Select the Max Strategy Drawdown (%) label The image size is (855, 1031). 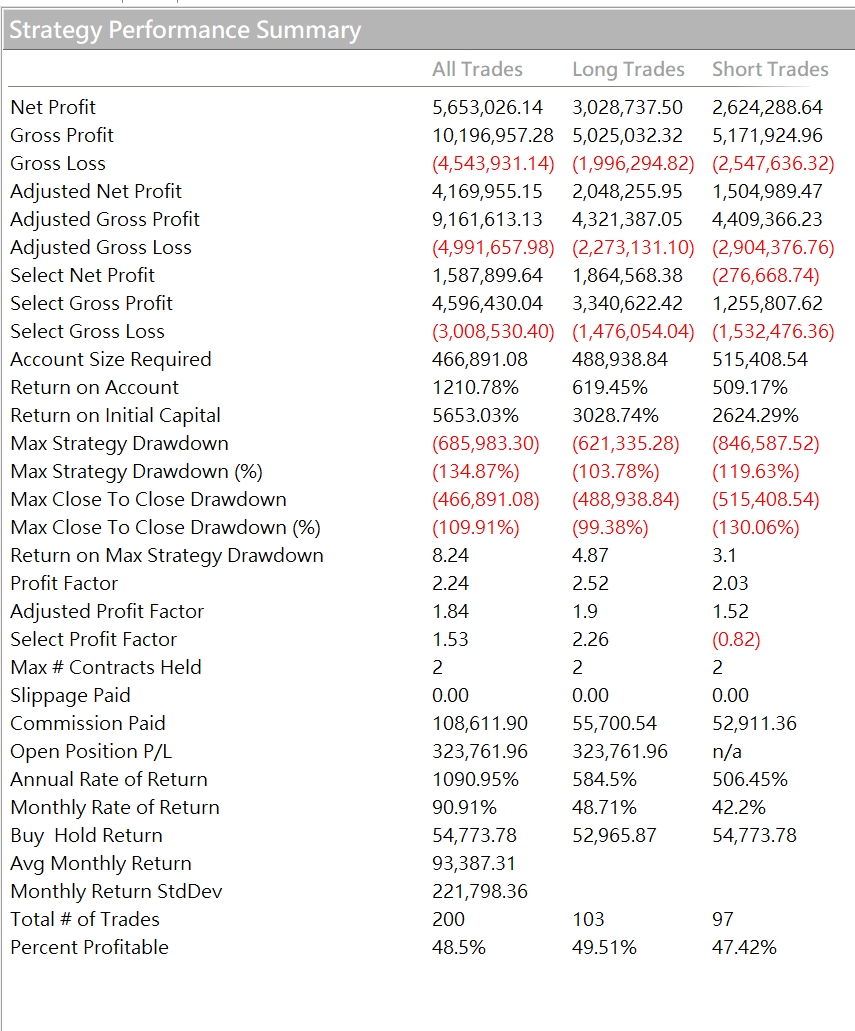[137, 471]
